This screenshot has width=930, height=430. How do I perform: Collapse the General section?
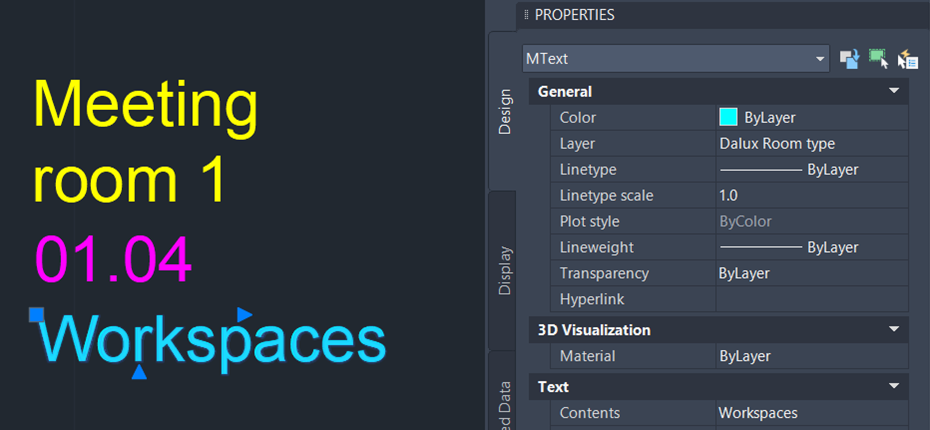tap(894, 91)
